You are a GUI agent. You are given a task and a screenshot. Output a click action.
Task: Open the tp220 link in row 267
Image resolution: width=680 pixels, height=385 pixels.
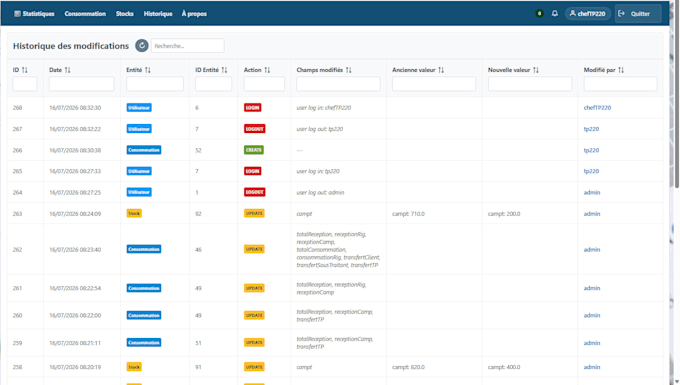(591, 129)
